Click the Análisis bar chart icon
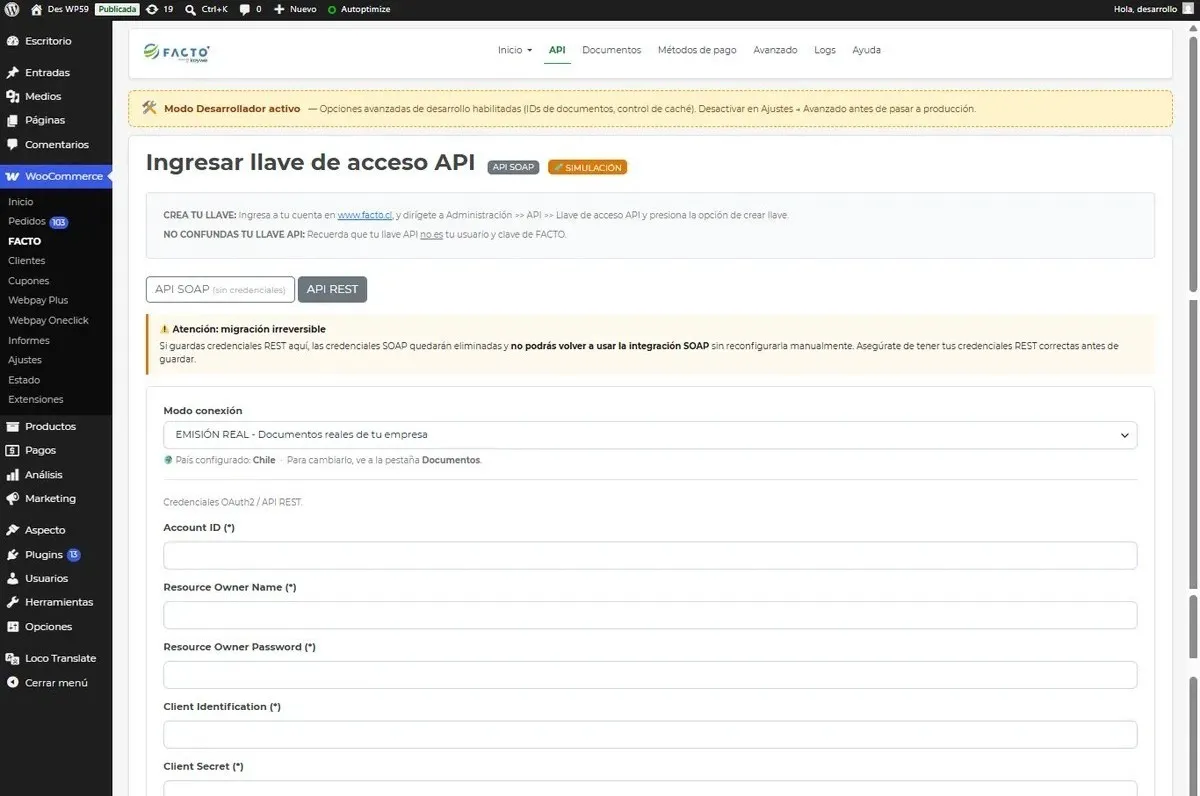The height and width of the screenshot is (796, 1200). (13, 475)
